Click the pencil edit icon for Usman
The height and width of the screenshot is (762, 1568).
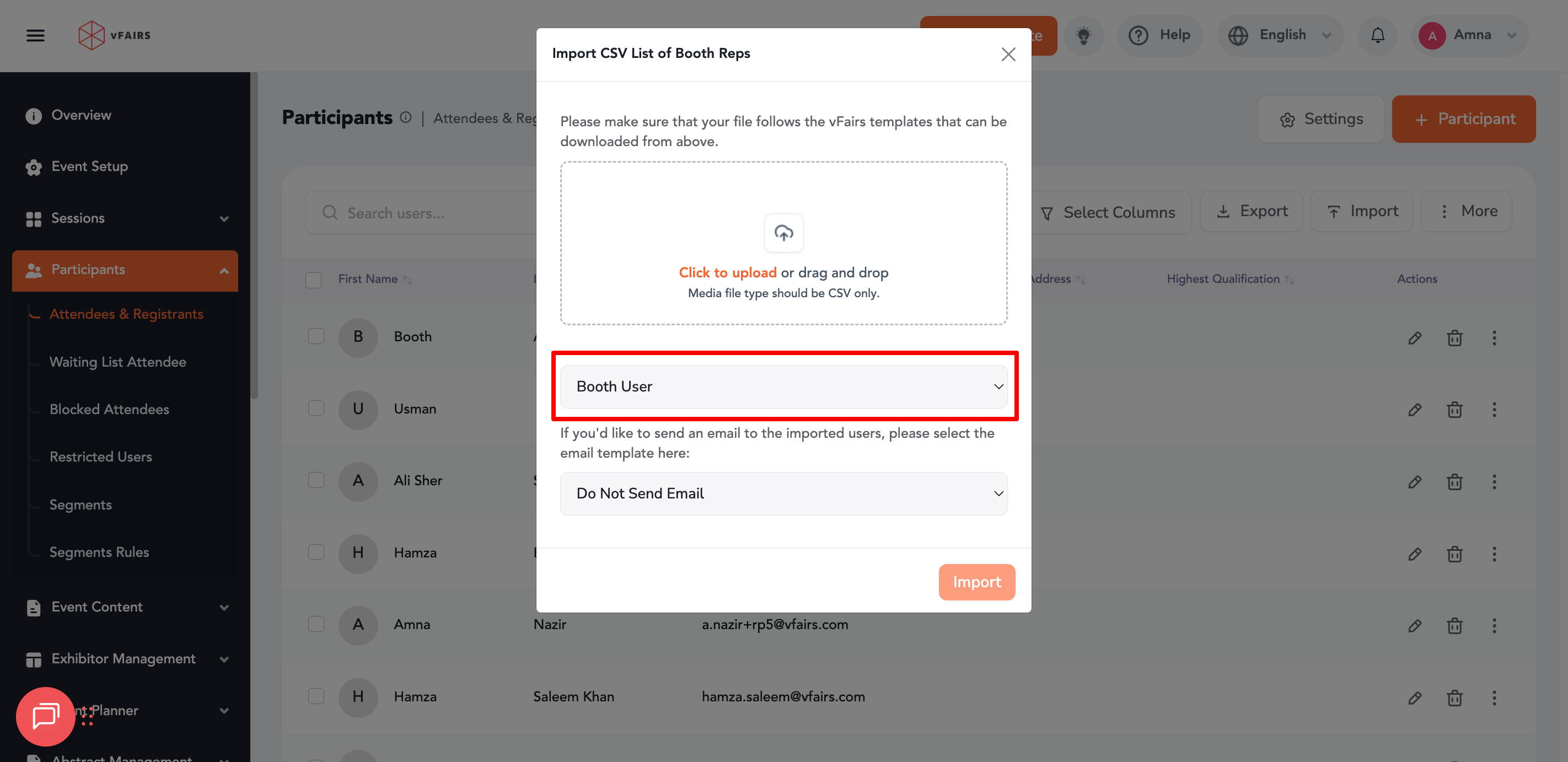coord(1415,410)
